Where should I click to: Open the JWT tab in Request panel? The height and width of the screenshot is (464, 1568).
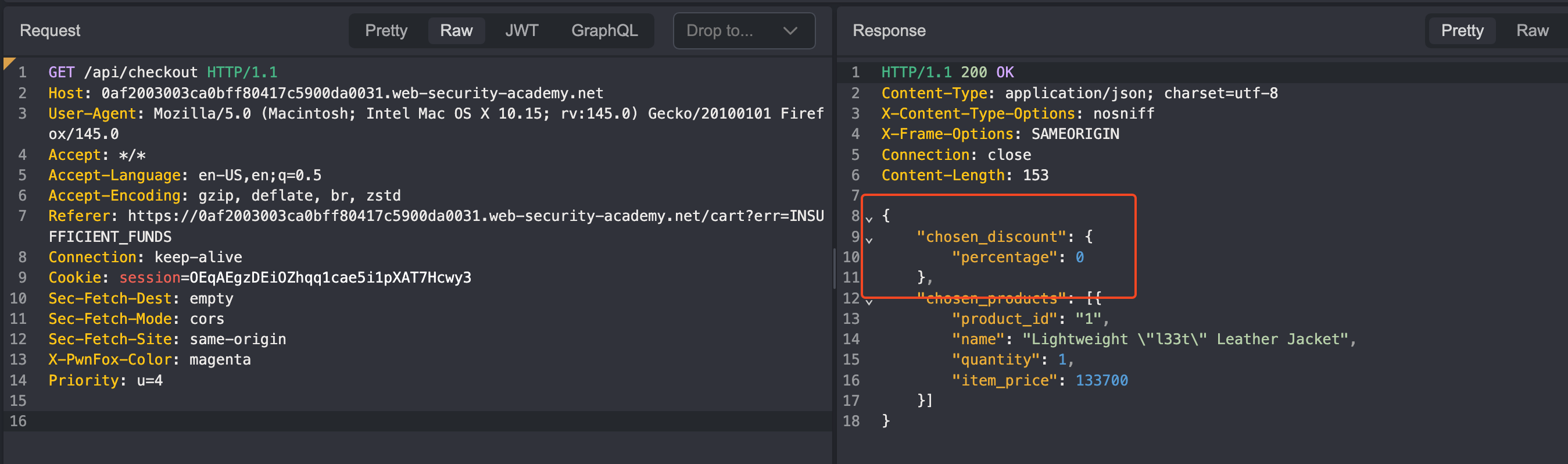[x=521, y=30]
